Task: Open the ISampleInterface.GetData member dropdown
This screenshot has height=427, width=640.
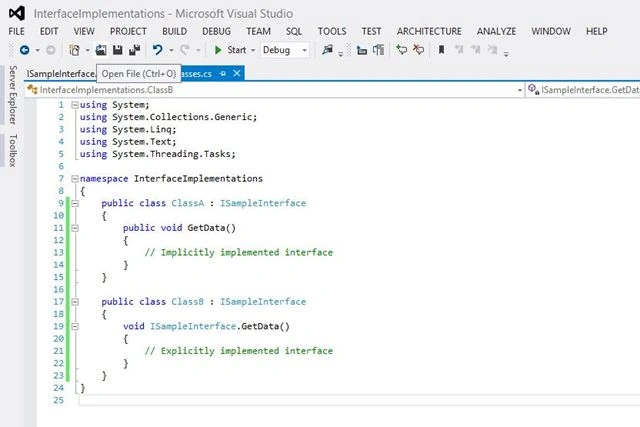Action: (584, 90)
